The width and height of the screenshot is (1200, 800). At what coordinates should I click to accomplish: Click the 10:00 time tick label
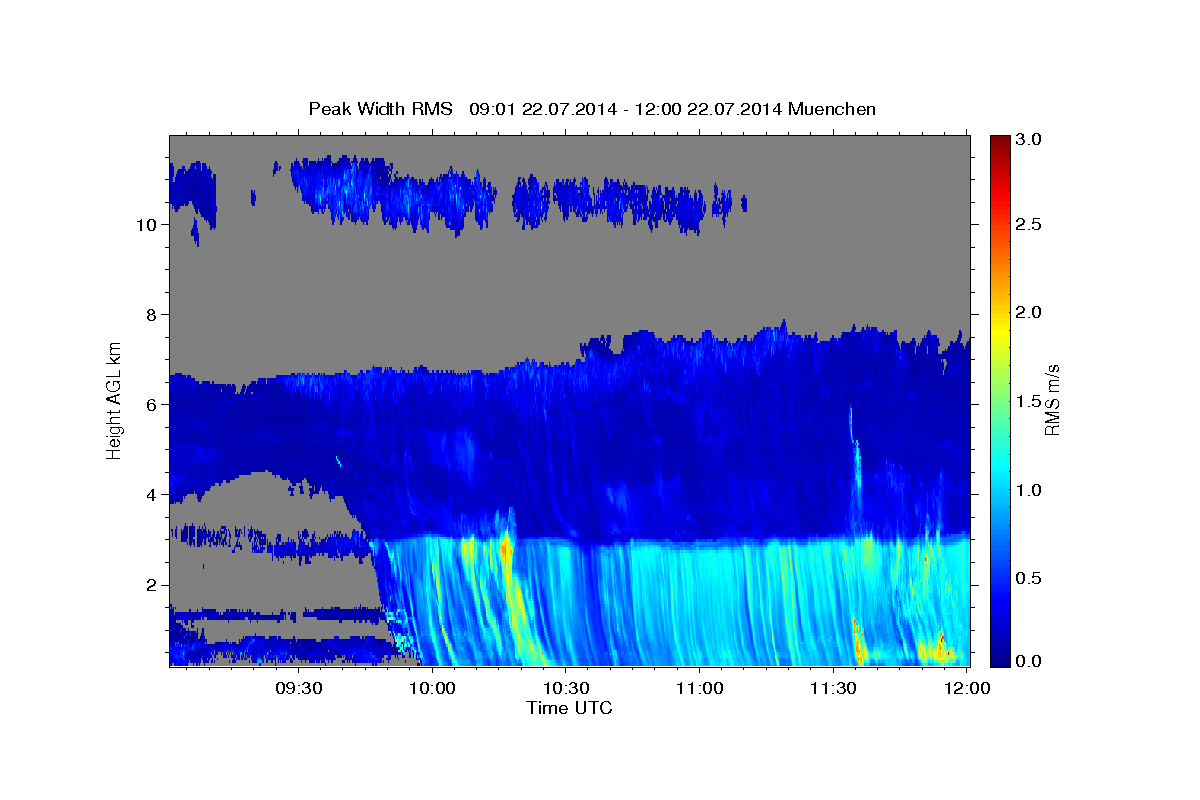[432, 688]
